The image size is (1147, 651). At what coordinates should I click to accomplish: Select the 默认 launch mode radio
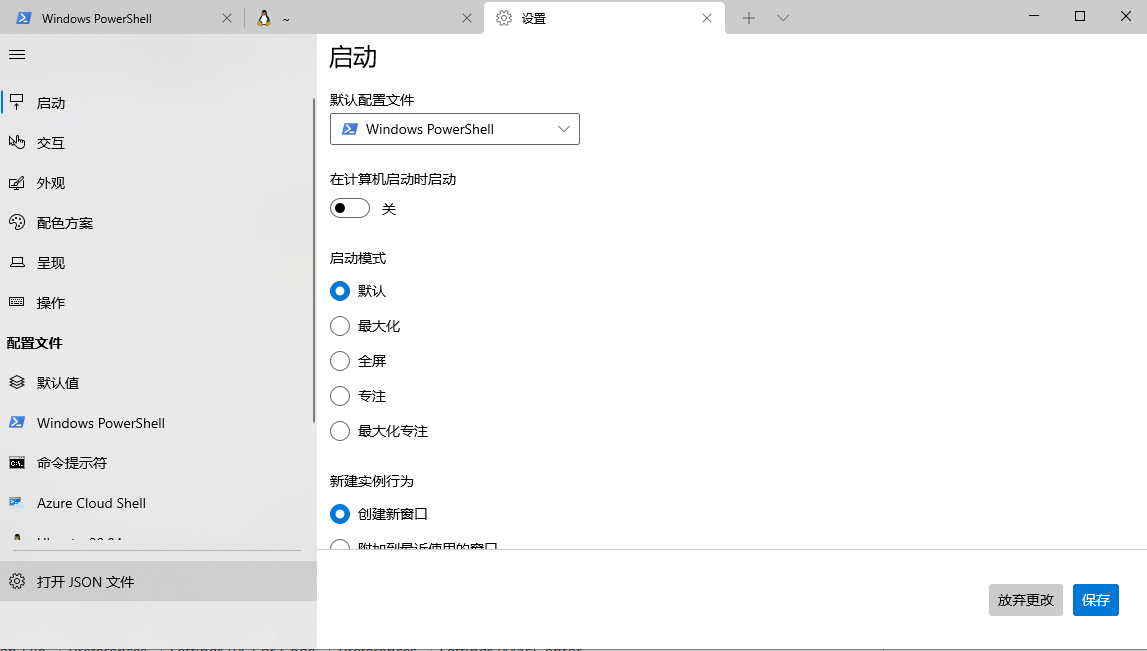coord(339,291)
